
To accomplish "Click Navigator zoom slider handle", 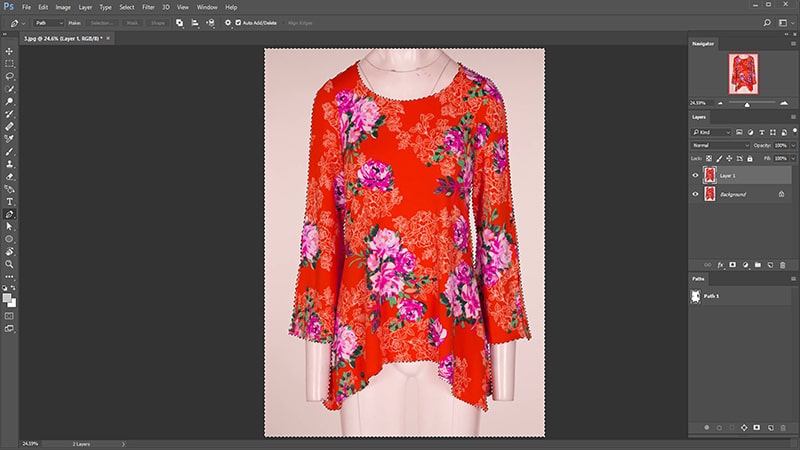I will click(747, 105).
